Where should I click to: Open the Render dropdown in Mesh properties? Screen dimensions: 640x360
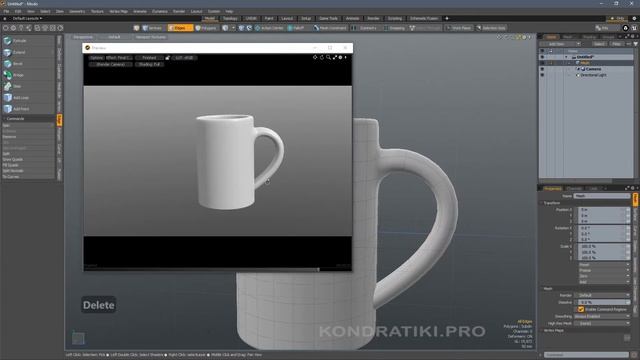602,295
